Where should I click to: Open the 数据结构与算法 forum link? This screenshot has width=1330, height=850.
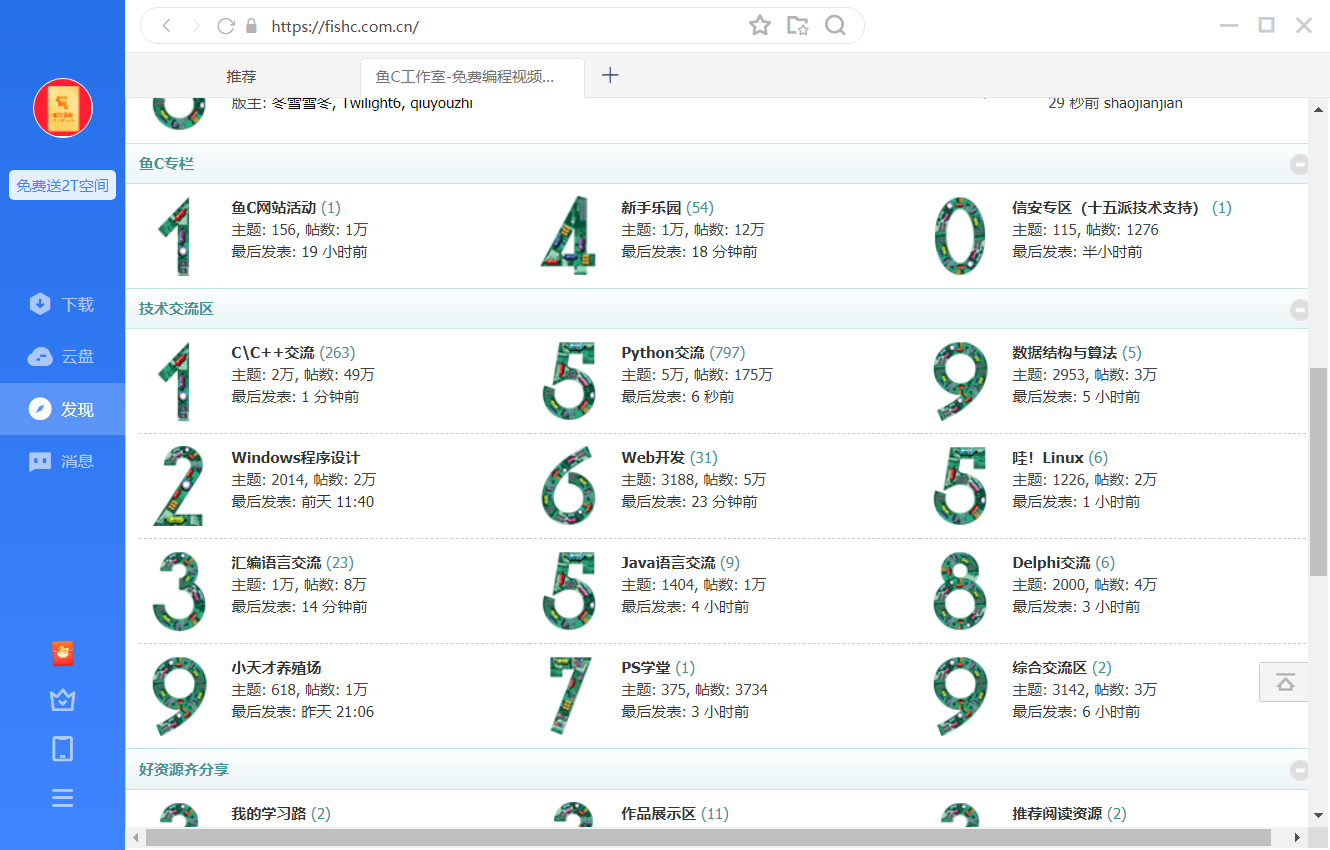coord(1065,353)
